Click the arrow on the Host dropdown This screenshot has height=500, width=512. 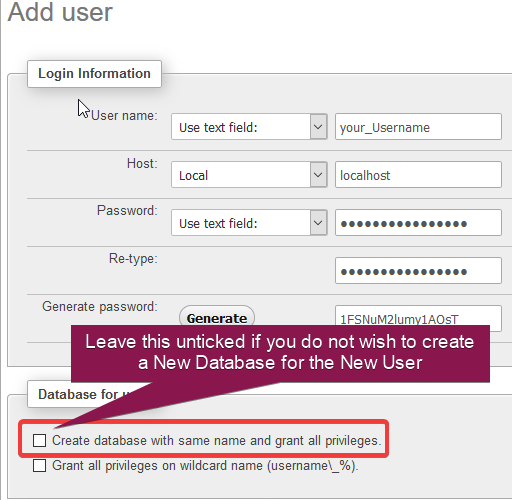tap(318, 175)
